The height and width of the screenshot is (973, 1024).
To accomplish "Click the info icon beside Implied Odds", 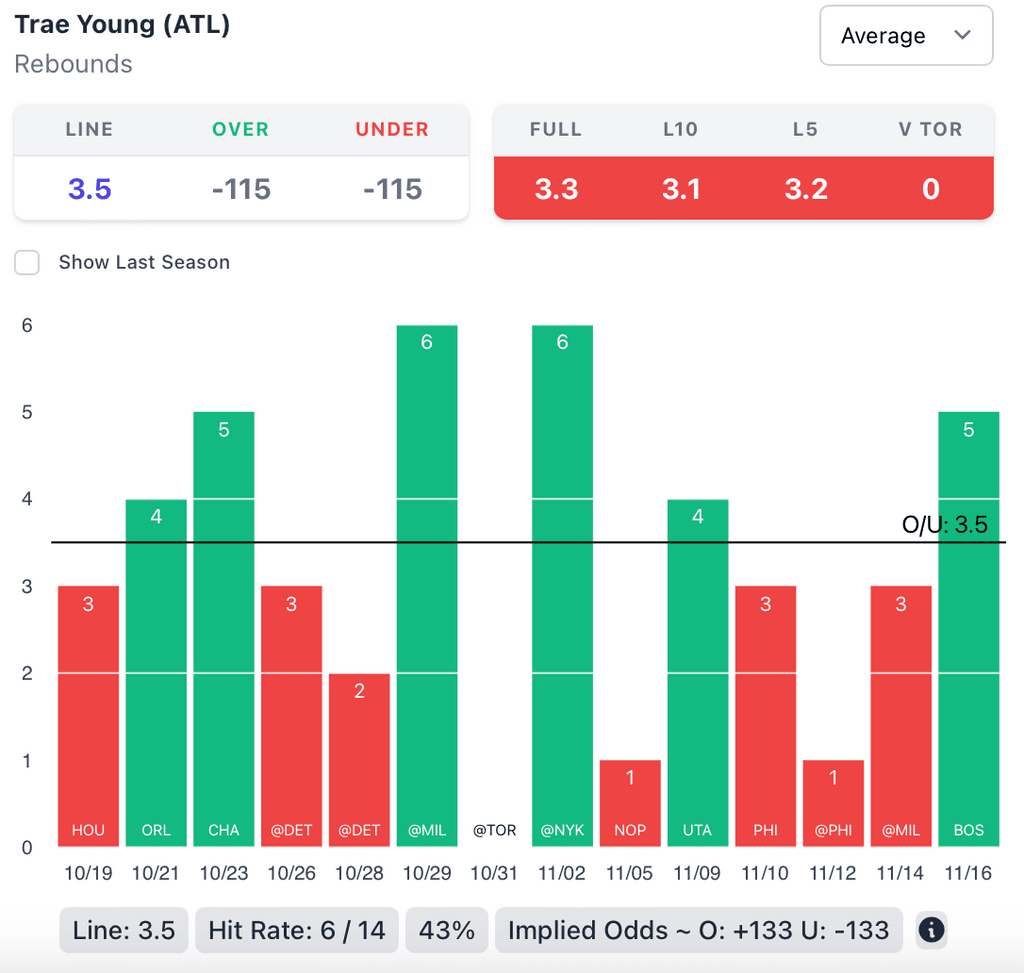I will click(x=931, y=929).
